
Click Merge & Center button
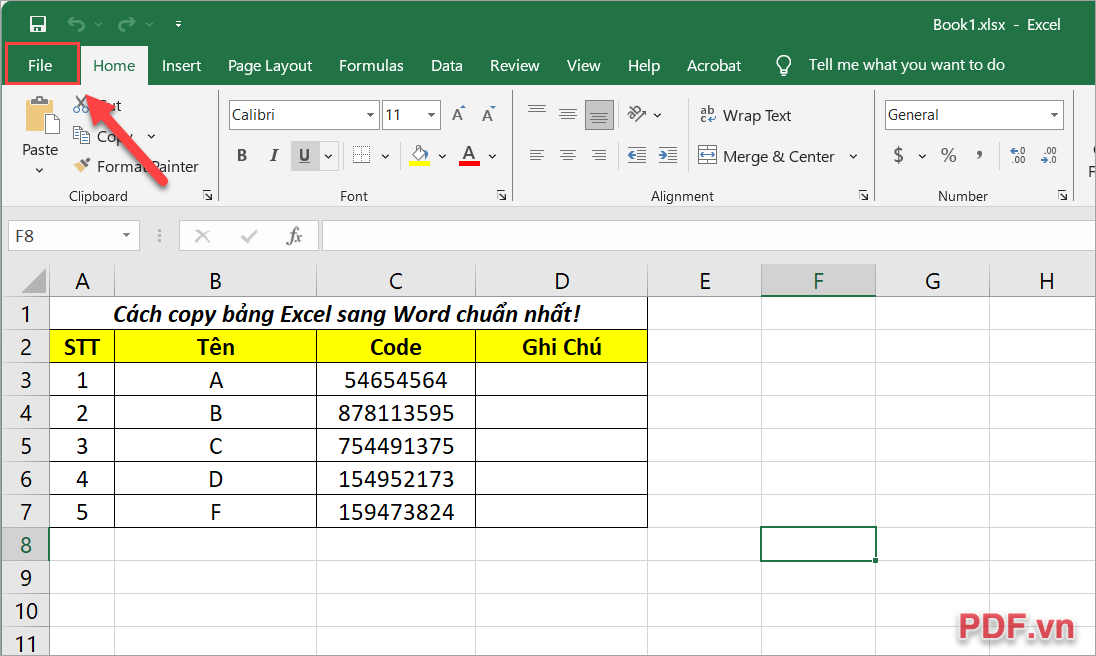pyautogui.click(x=766, y=156)
